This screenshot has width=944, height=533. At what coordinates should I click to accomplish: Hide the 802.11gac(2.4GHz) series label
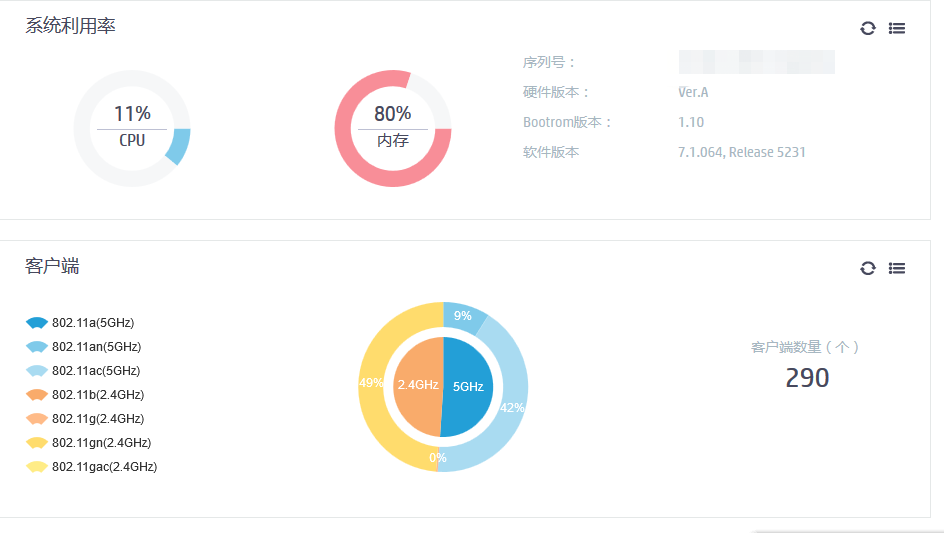104,467
